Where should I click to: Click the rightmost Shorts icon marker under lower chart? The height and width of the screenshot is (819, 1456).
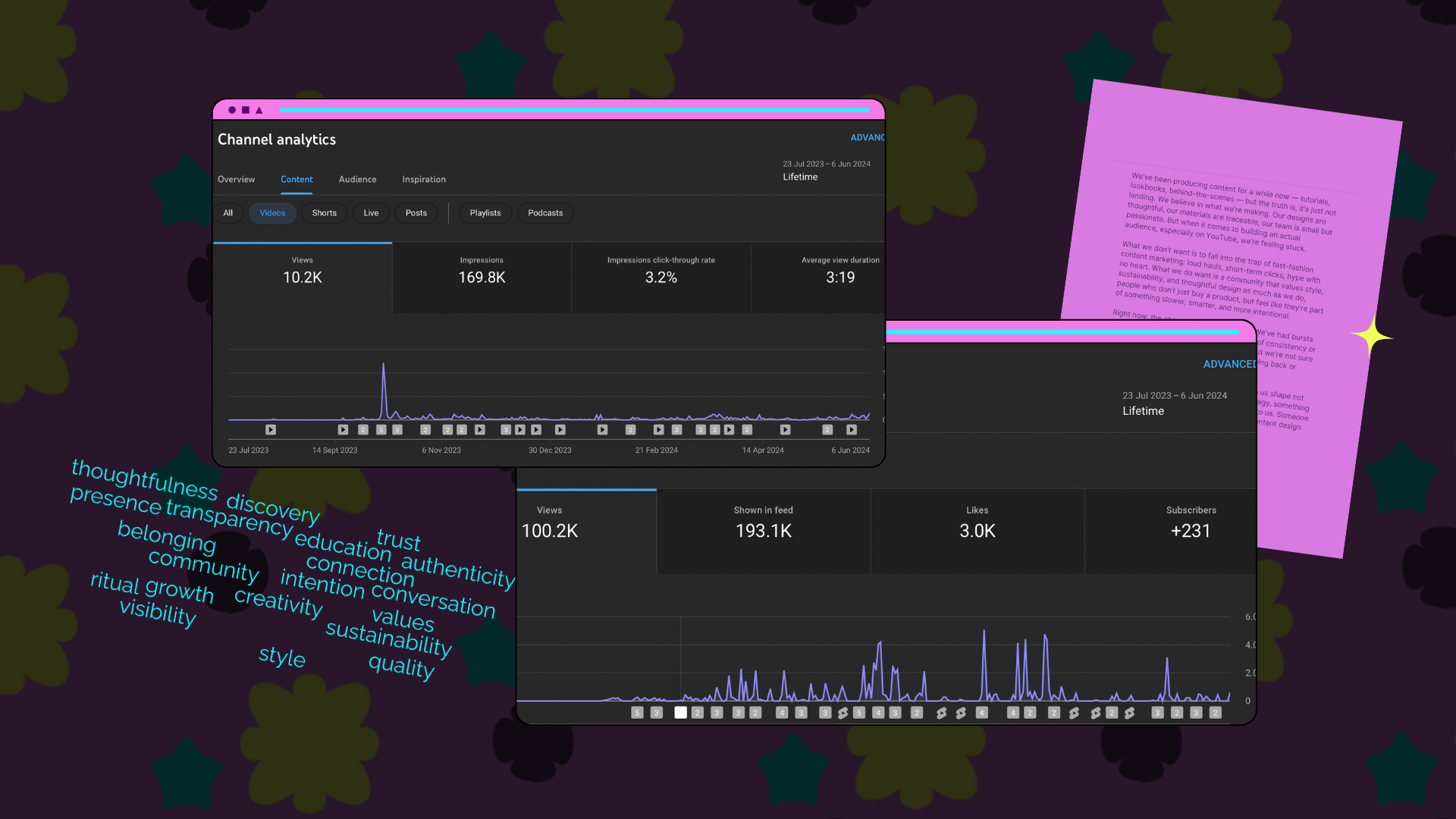[1130, 713]
